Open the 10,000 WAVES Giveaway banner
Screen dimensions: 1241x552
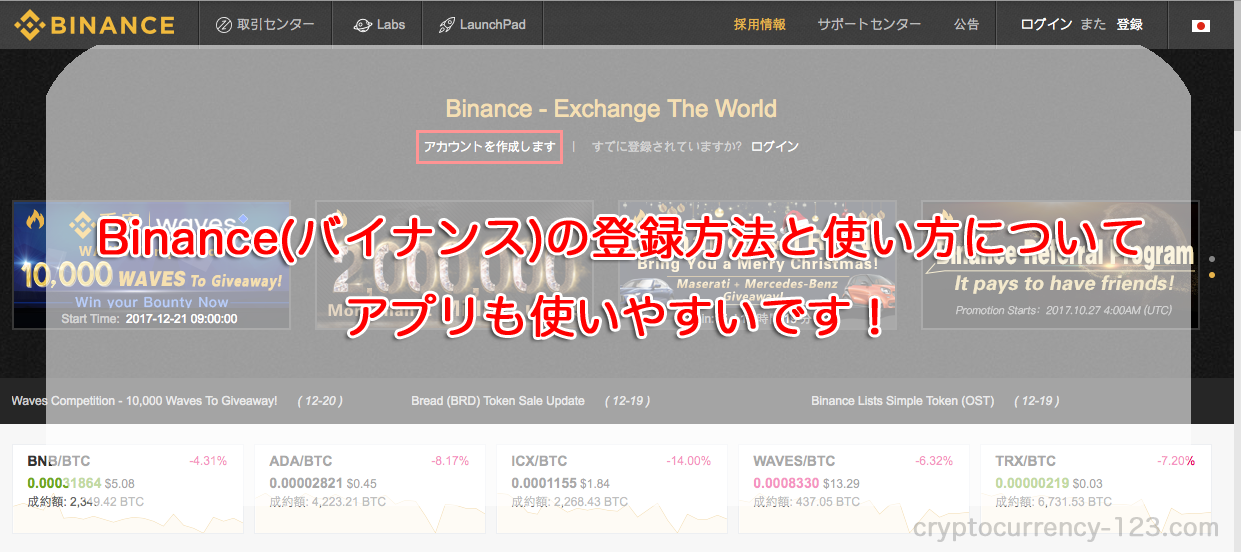151,265
